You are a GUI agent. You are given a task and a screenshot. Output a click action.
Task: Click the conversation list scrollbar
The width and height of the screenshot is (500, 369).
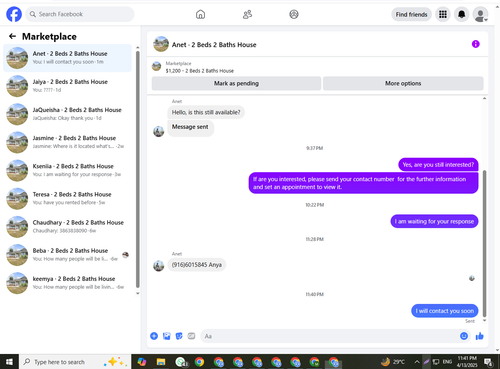138,169
